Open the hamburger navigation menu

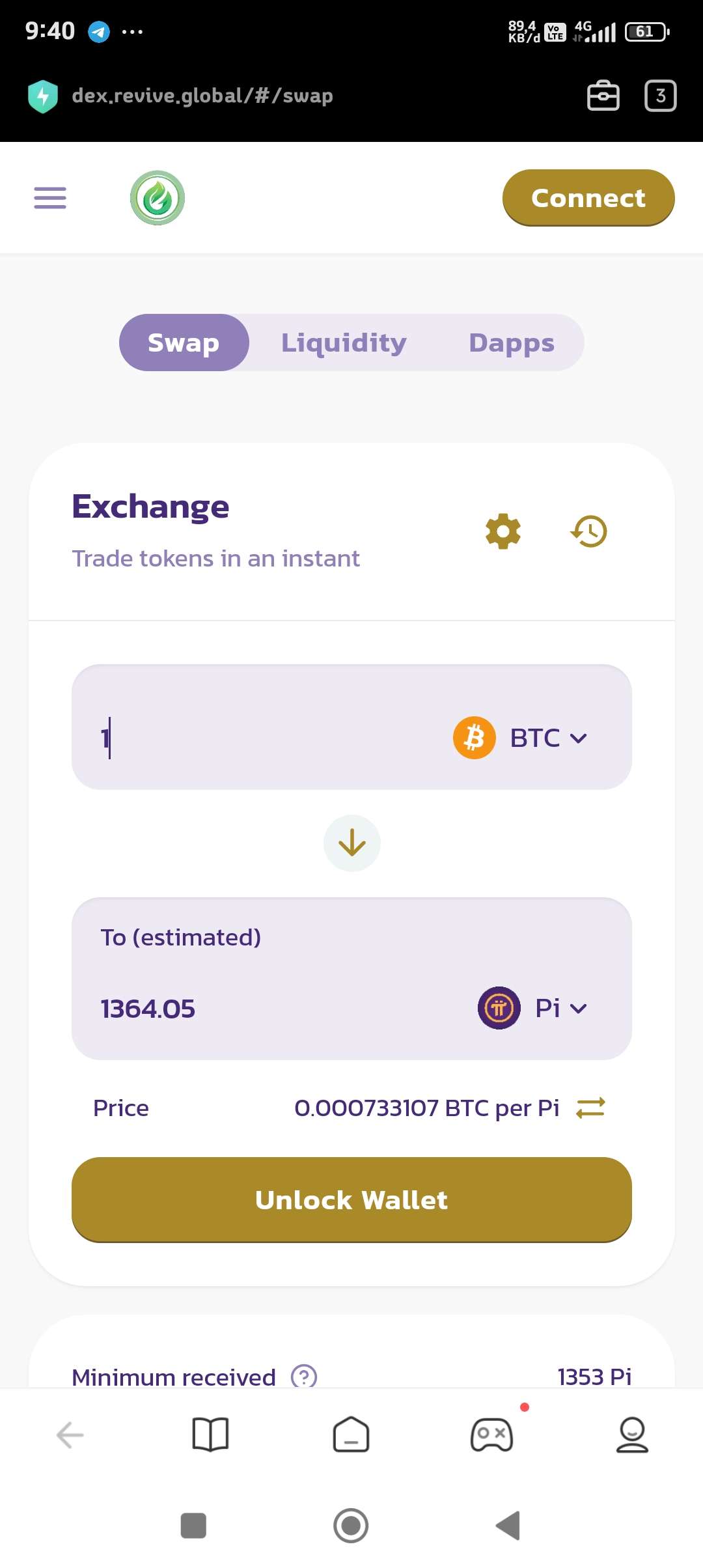(x=50, y=198)
